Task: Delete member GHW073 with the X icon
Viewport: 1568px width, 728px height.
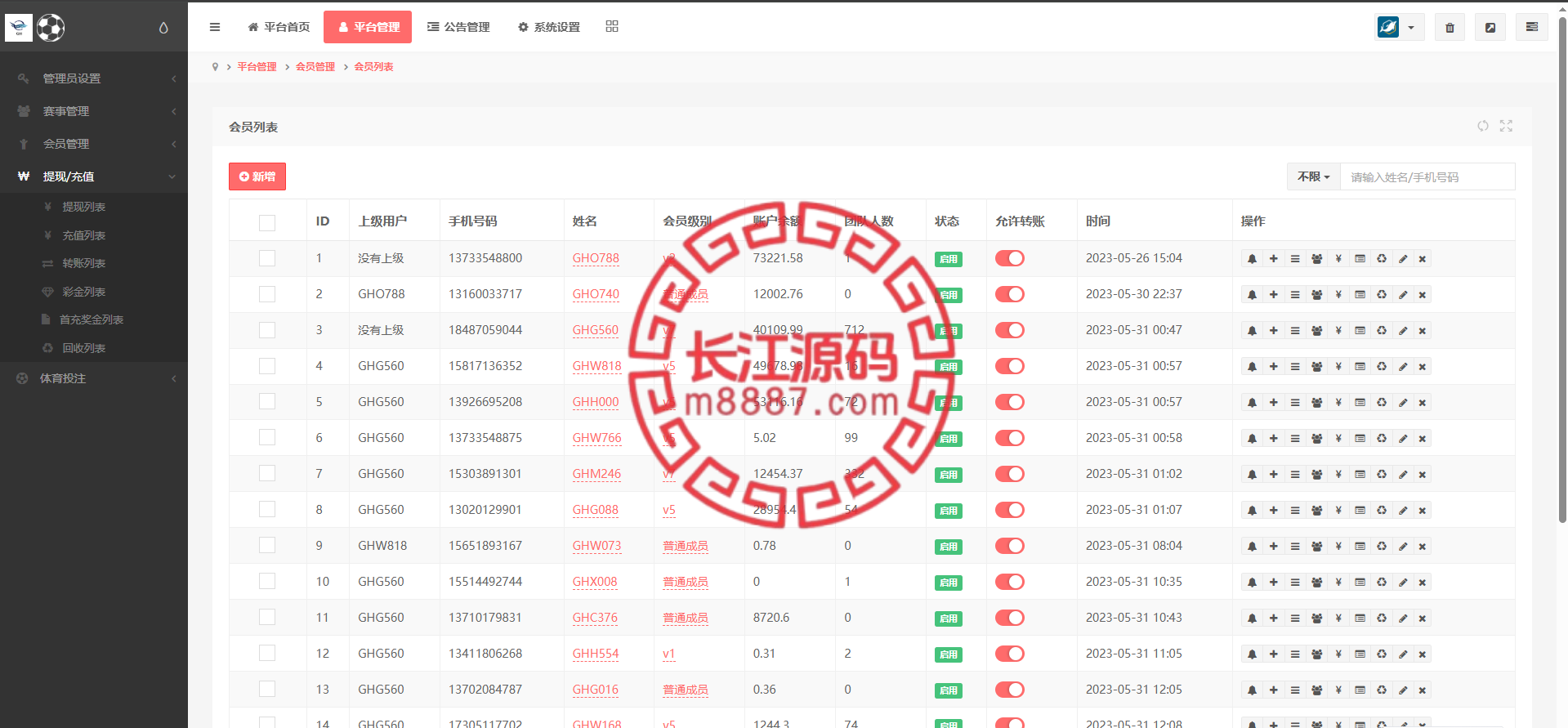Action: pos(1423,547)
